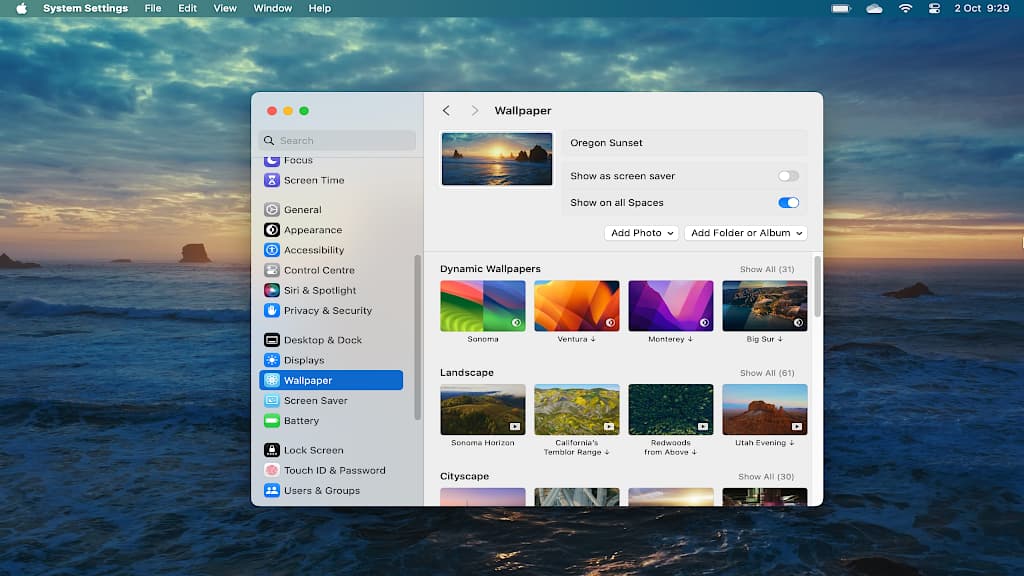This screenshot has height=576, width=1024.
Task: Click the back navigation chevron
Action: [x=446, y=110]
